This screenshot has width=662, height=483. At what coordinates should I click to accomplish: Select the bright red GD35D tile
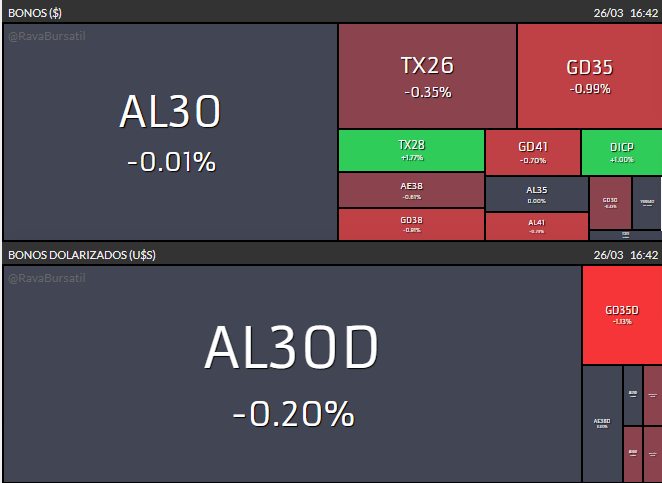(621, 315)
